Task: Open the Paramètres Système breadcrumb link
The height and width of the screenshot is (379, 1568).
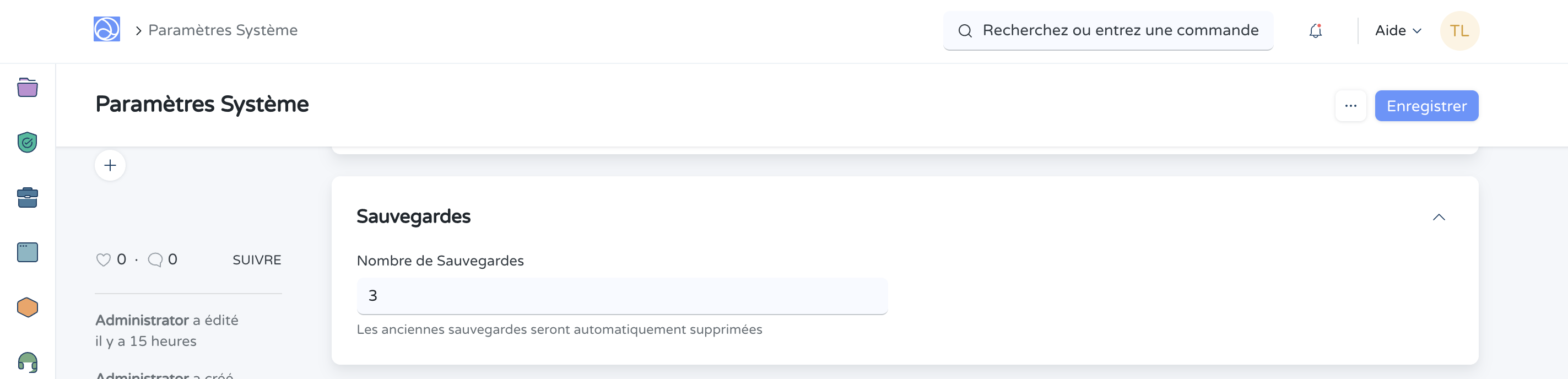Action: tap(223, 30)
